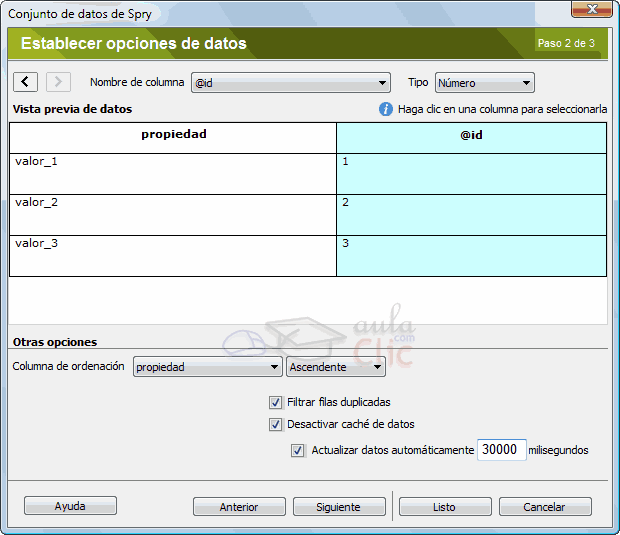Click the previous column arrow button
This screenshot has width=620, height=535.
coord(26,82)
